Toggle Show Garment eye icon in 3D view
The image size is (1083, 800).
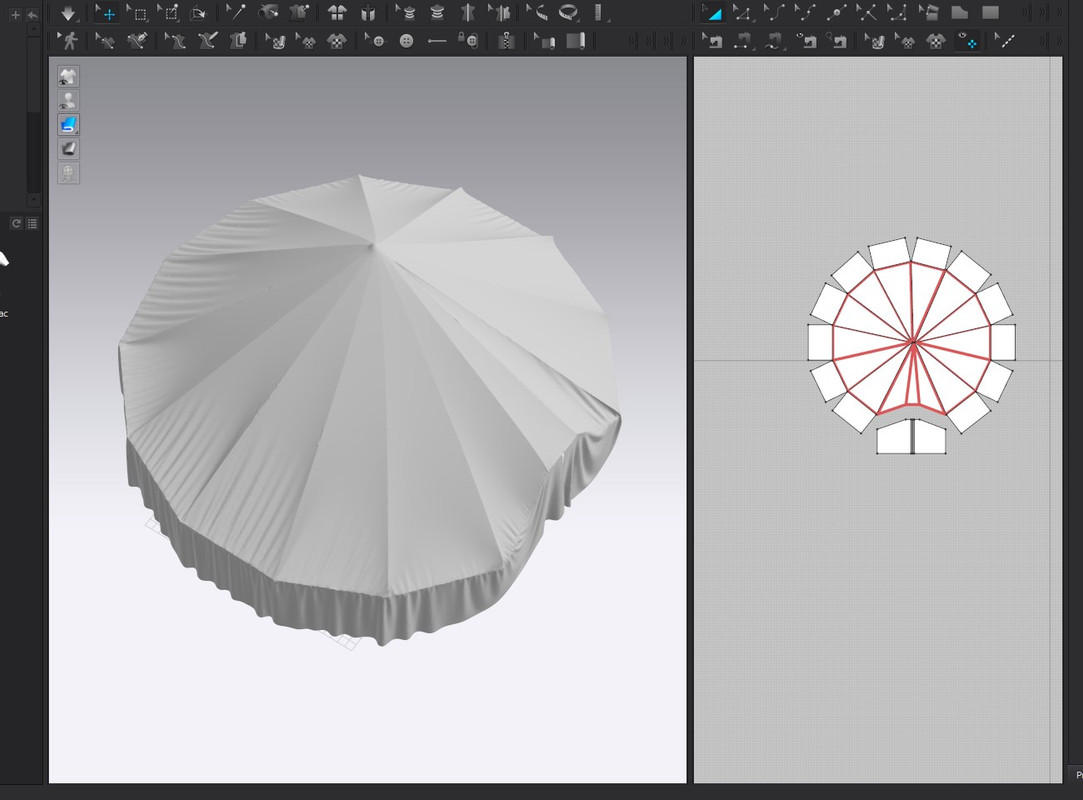pos(68,77)
